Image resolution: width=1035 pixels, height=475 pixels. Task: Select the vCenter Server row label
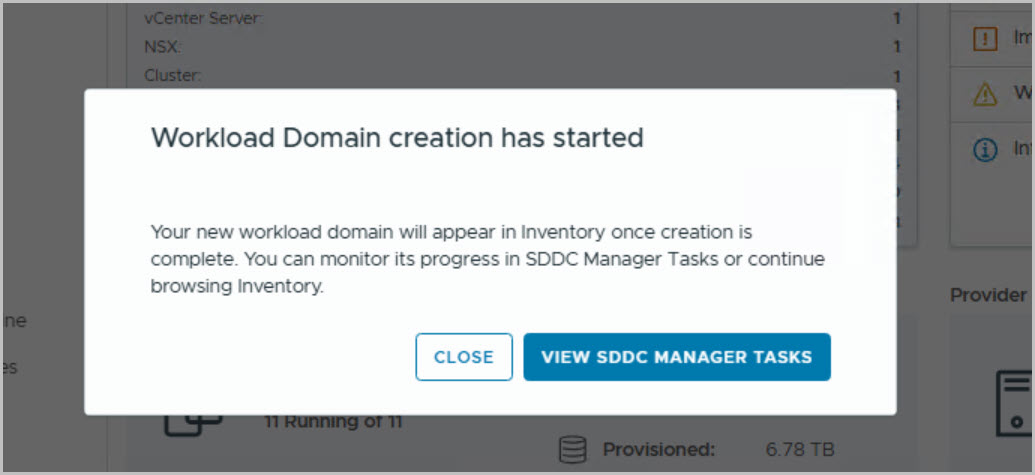203,18
